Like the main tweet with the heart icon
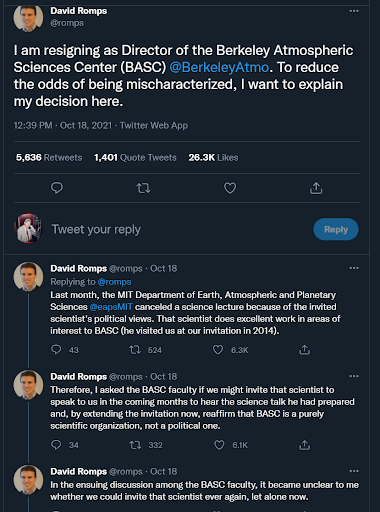Viewport: 380px width, 512px height. click(x=230, y=188)
